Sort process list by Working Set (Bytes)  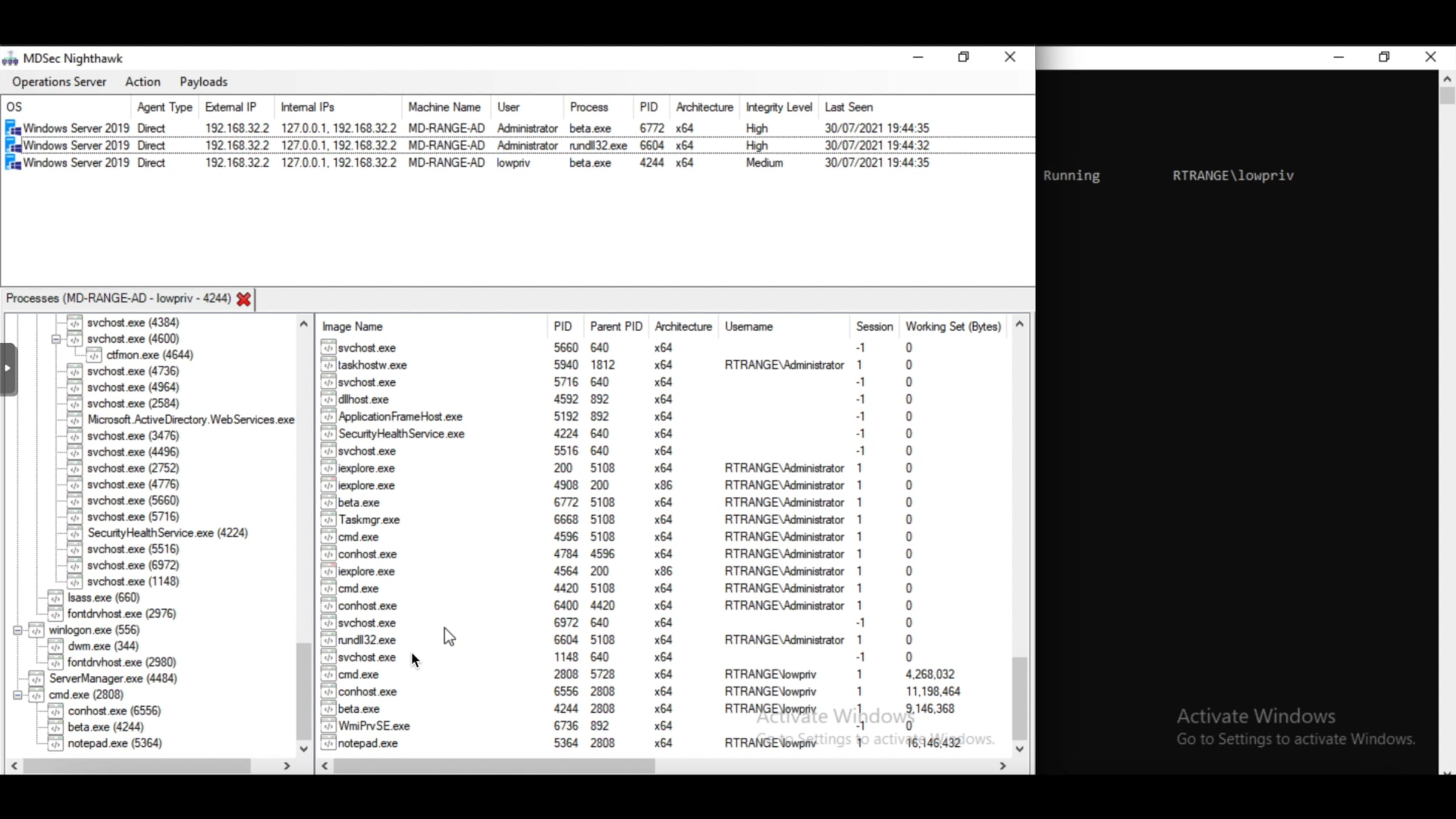point(953,327)
